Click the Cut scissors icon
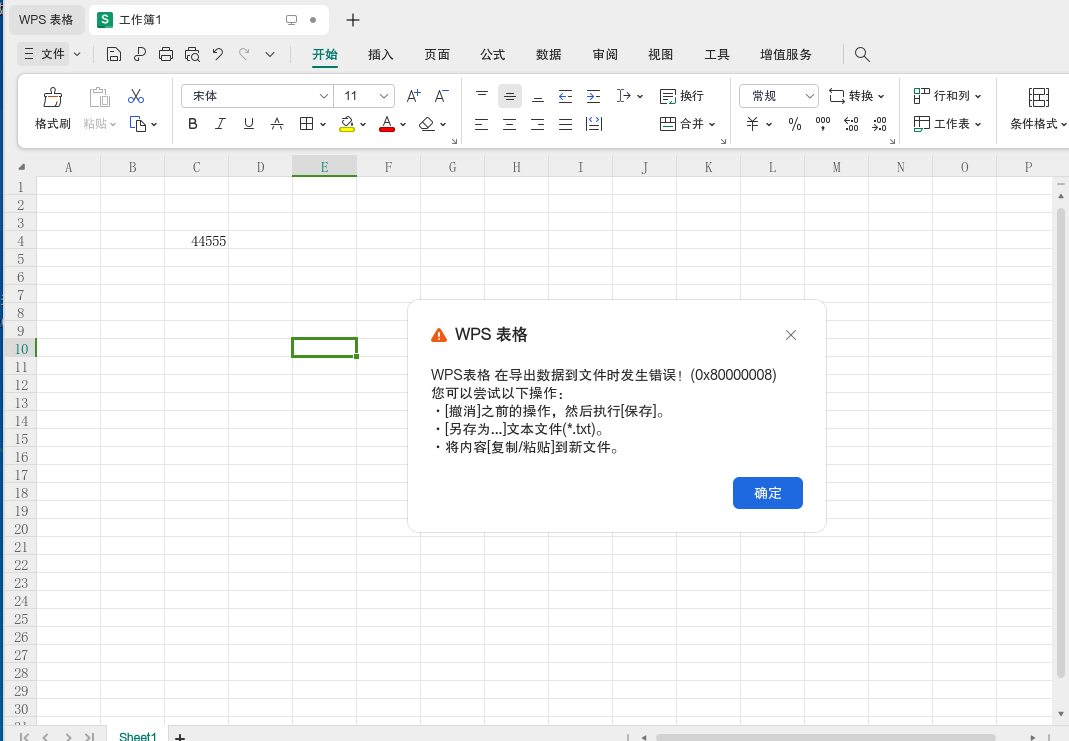The width and height of the screenshot is (1069, 741). (x=136, y=96)
